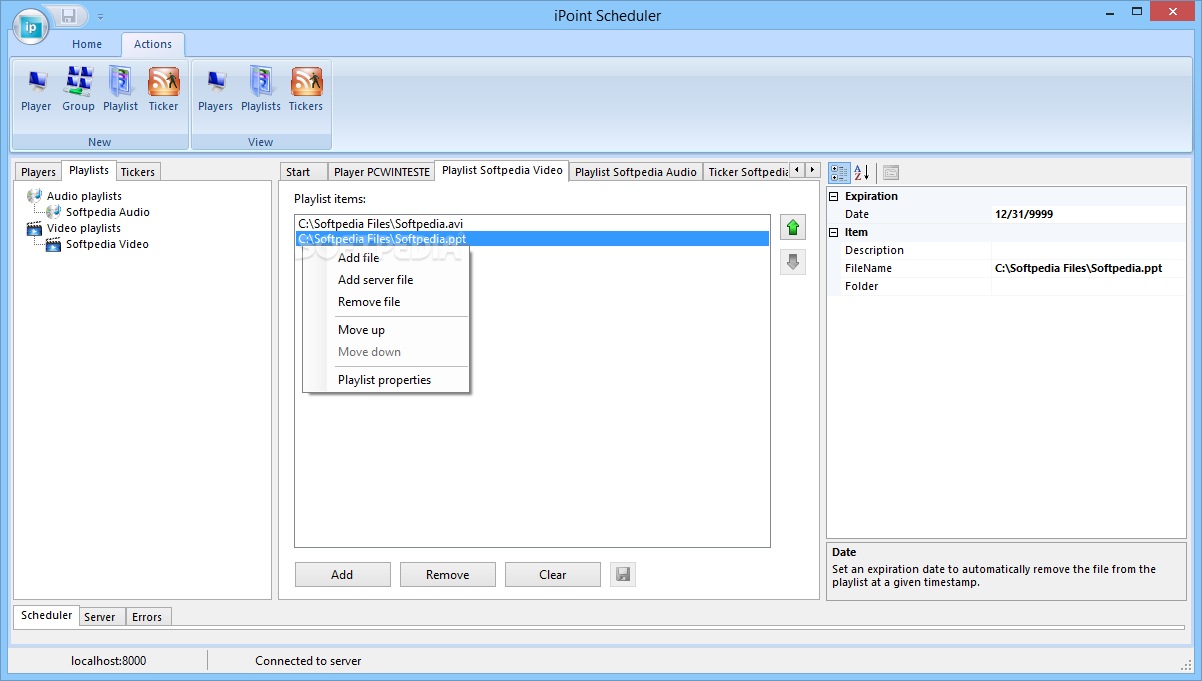Viewport: 1202px width, 681px height.
Task: Select Softpedia Video playlist in tree
Action: (107, 244)
